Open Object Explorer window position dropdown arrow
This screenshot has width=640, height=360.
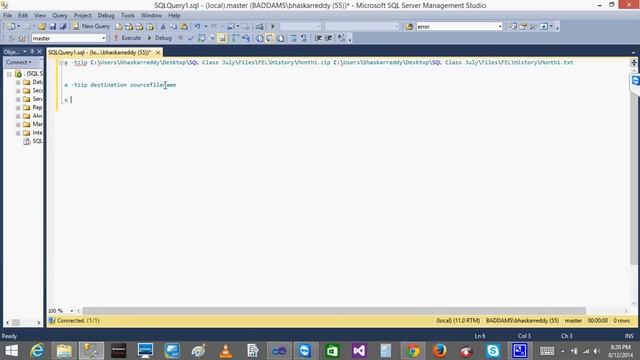click(24, 51)
